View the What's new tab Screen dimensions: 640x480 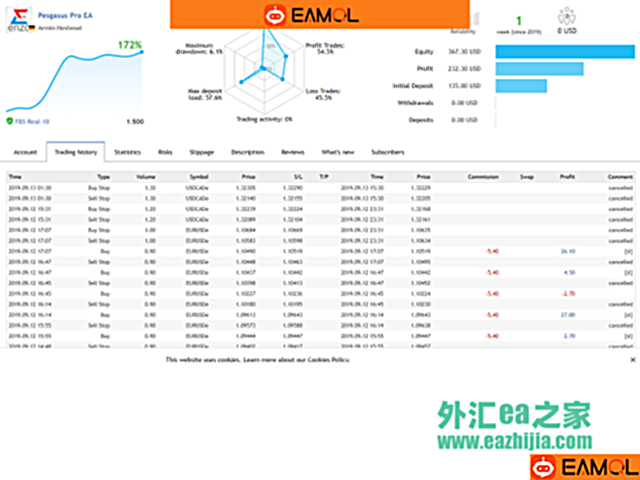pyautogui.click(x=338, y=152)
